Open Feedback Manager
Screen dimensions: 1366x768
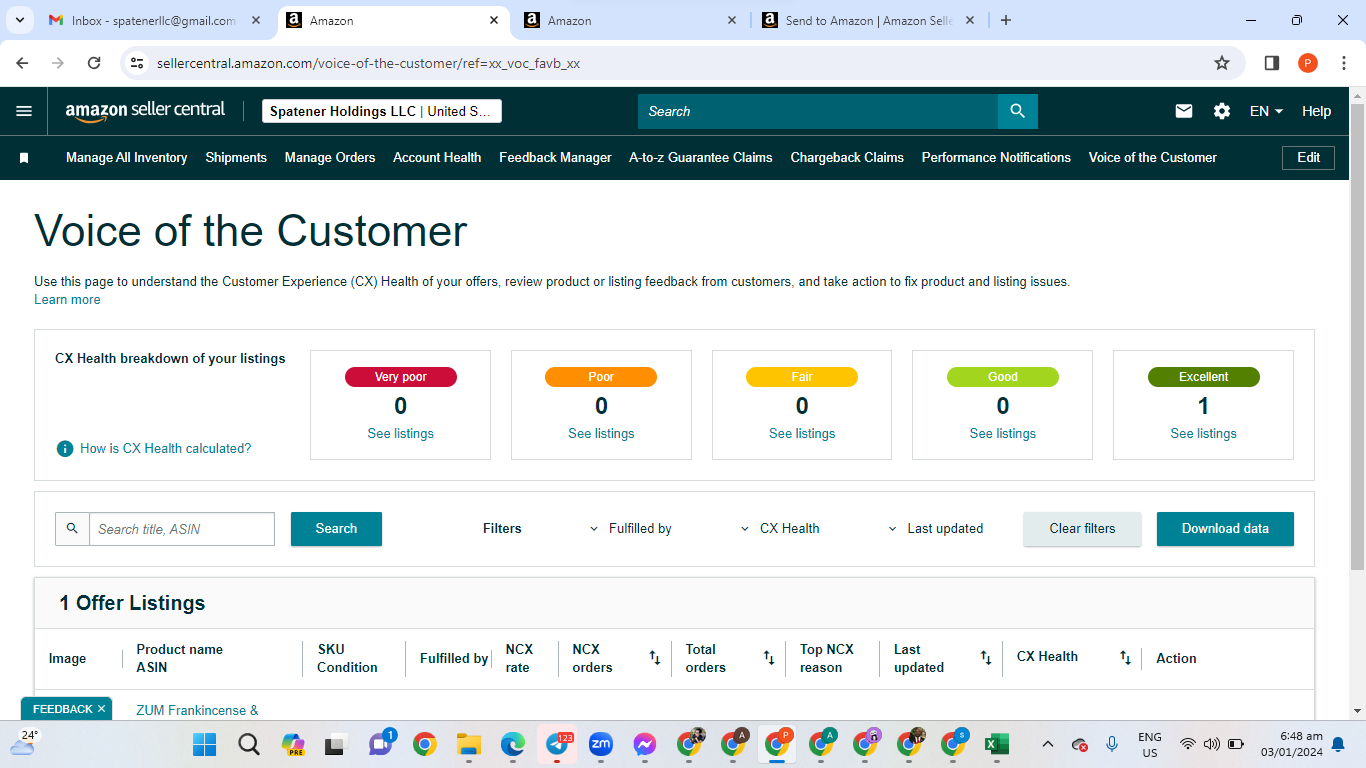click(x=555, y=158)
